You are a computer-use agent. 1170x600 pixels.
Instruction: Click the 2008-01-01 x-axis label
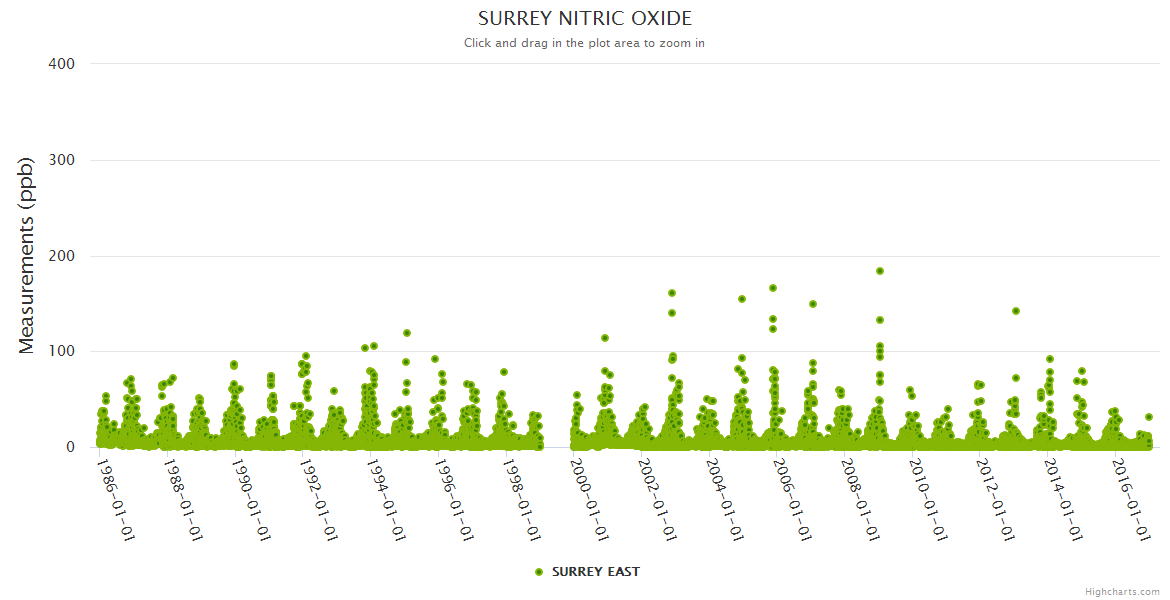click(861, 501)
